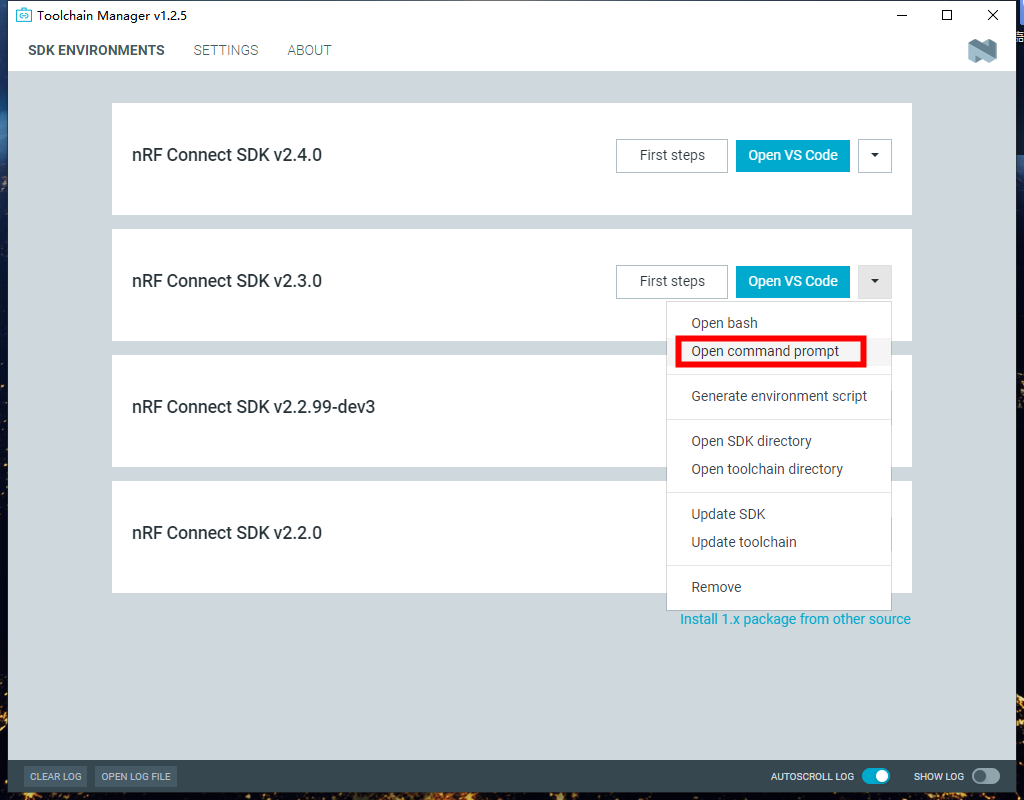Screen dimensions: 1024x800
Task: Select Generate environment script
Action: click(x=777, y=396)
